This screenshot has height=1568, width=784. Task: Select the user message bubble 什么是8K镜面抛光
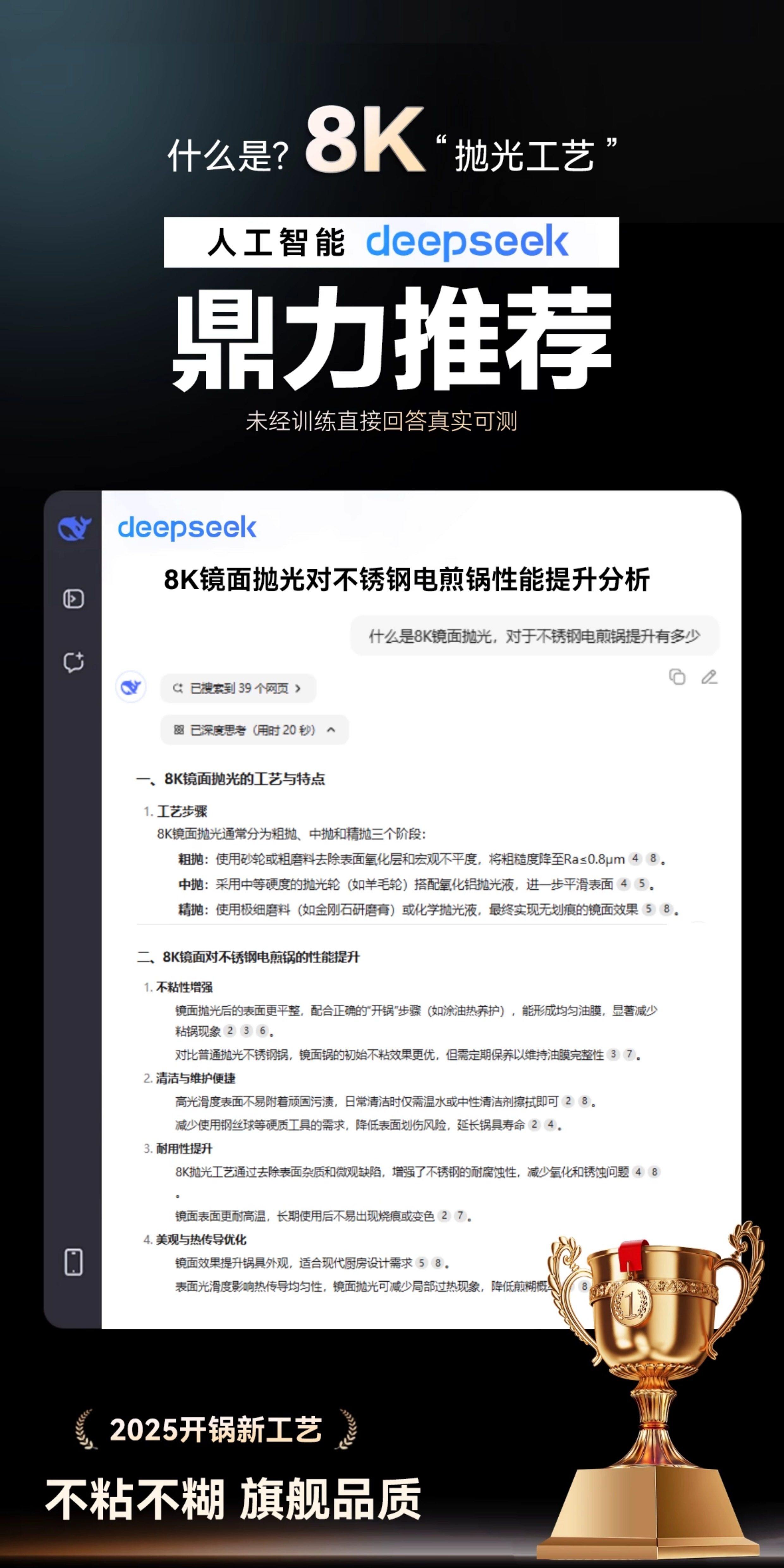pyautogui.click(x=535, y=636)
